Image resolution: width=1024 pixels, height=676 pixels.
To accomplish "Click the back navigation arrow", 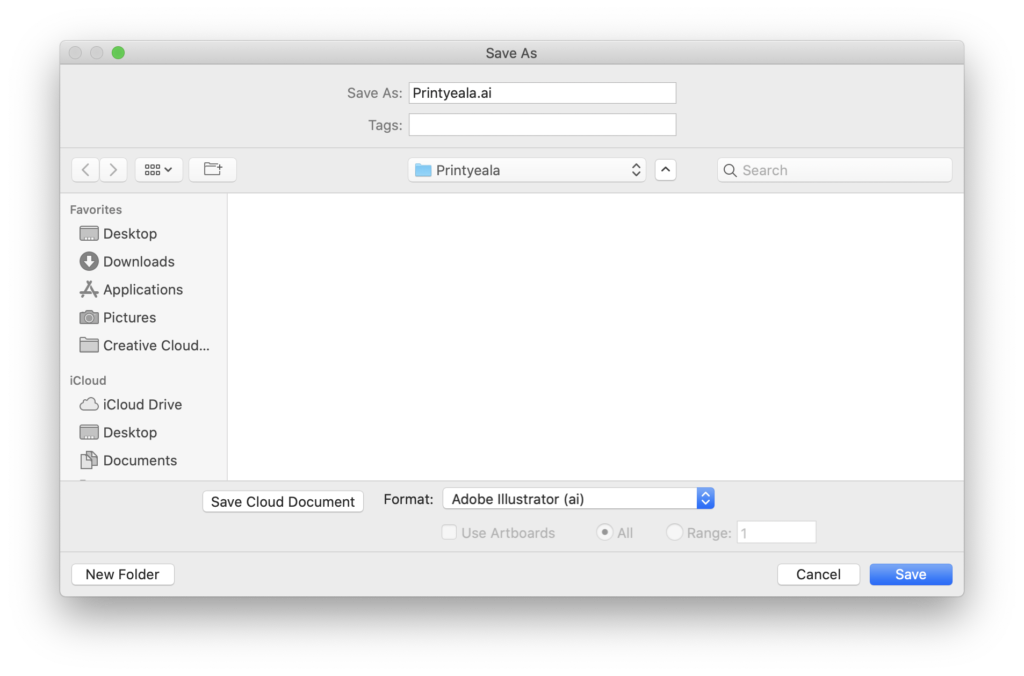I will click(x=86, y=170).
